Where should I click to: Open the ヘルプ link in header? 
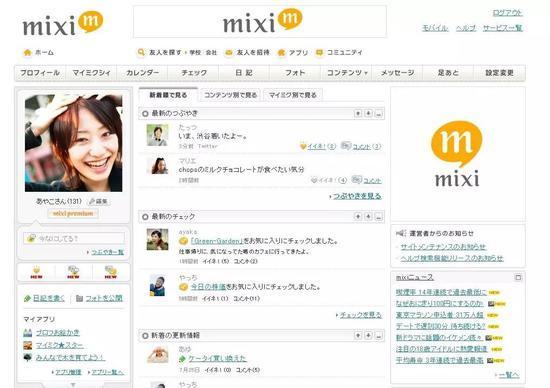pyautogui.click(x=465, y=28)
